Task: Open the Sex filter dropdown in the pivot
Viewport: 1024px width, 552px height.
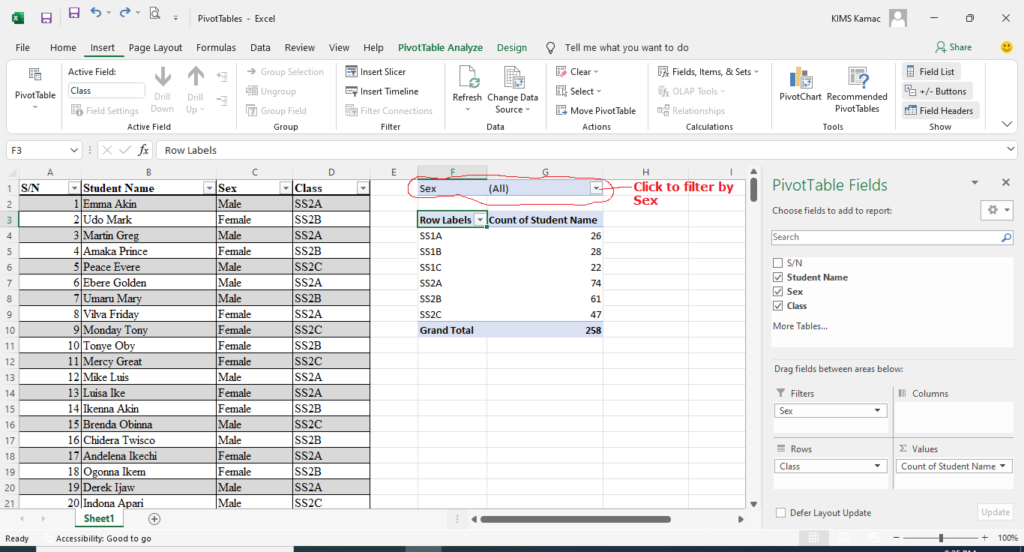Action: click(596, 188)
